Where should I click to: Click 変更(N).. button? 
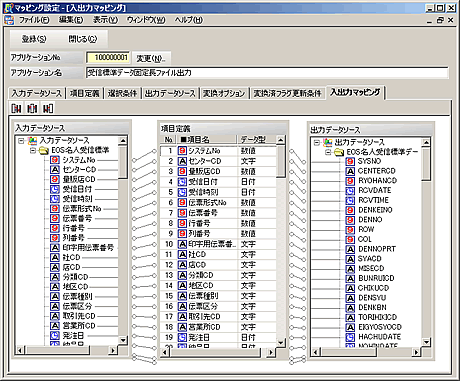[x=151, y=58]
